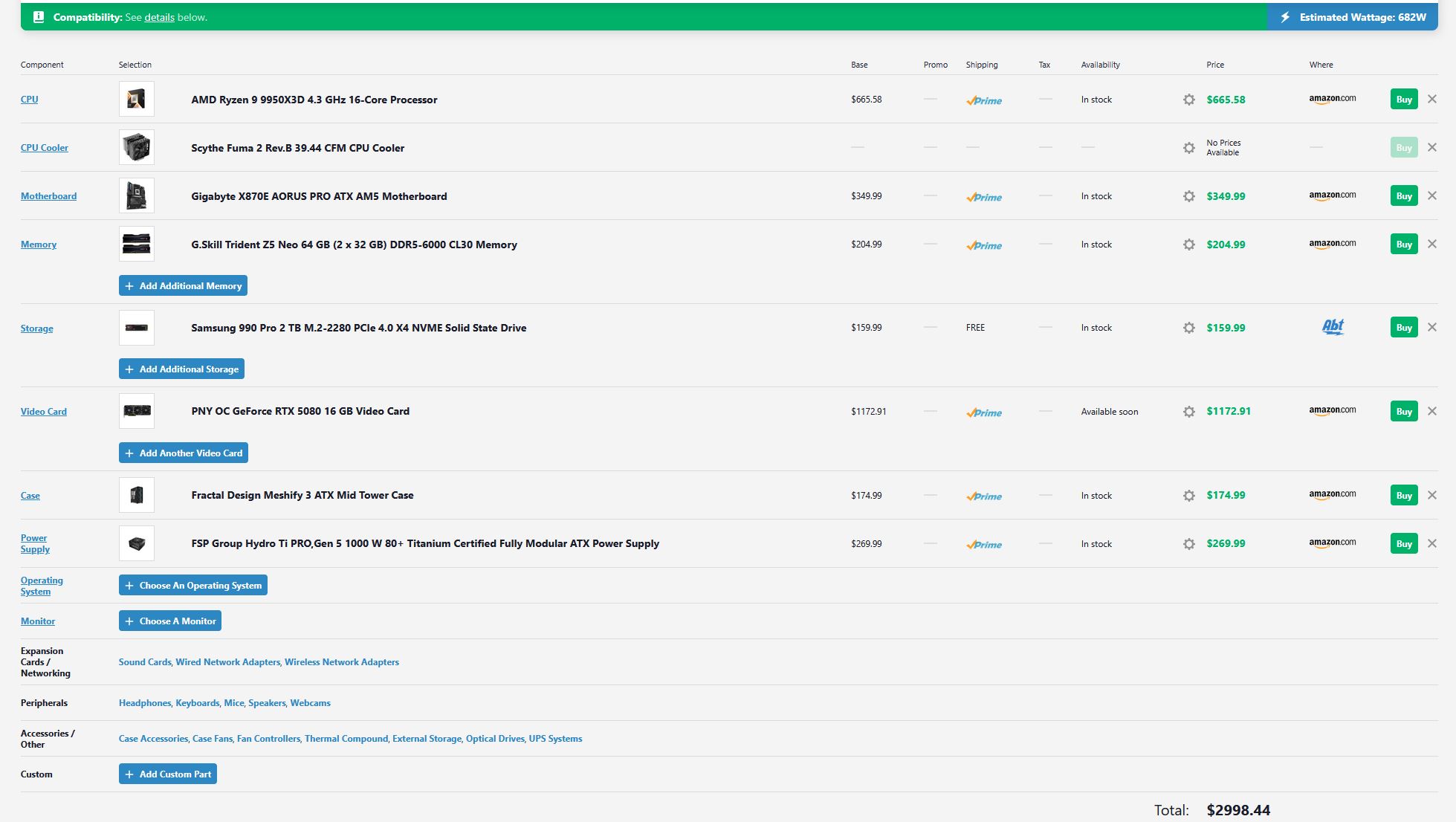Open AMD Ryzen 9 9950X3D product name

pyautogui.click(x=314, y=100)
